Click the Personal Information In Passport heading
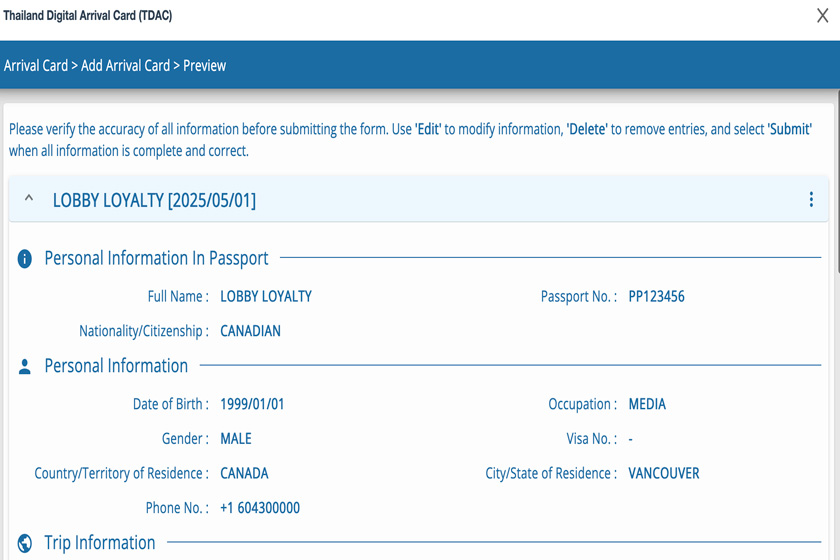Image resolution: width=840 pixels, height=560 pixels. [x=156, y=258]
